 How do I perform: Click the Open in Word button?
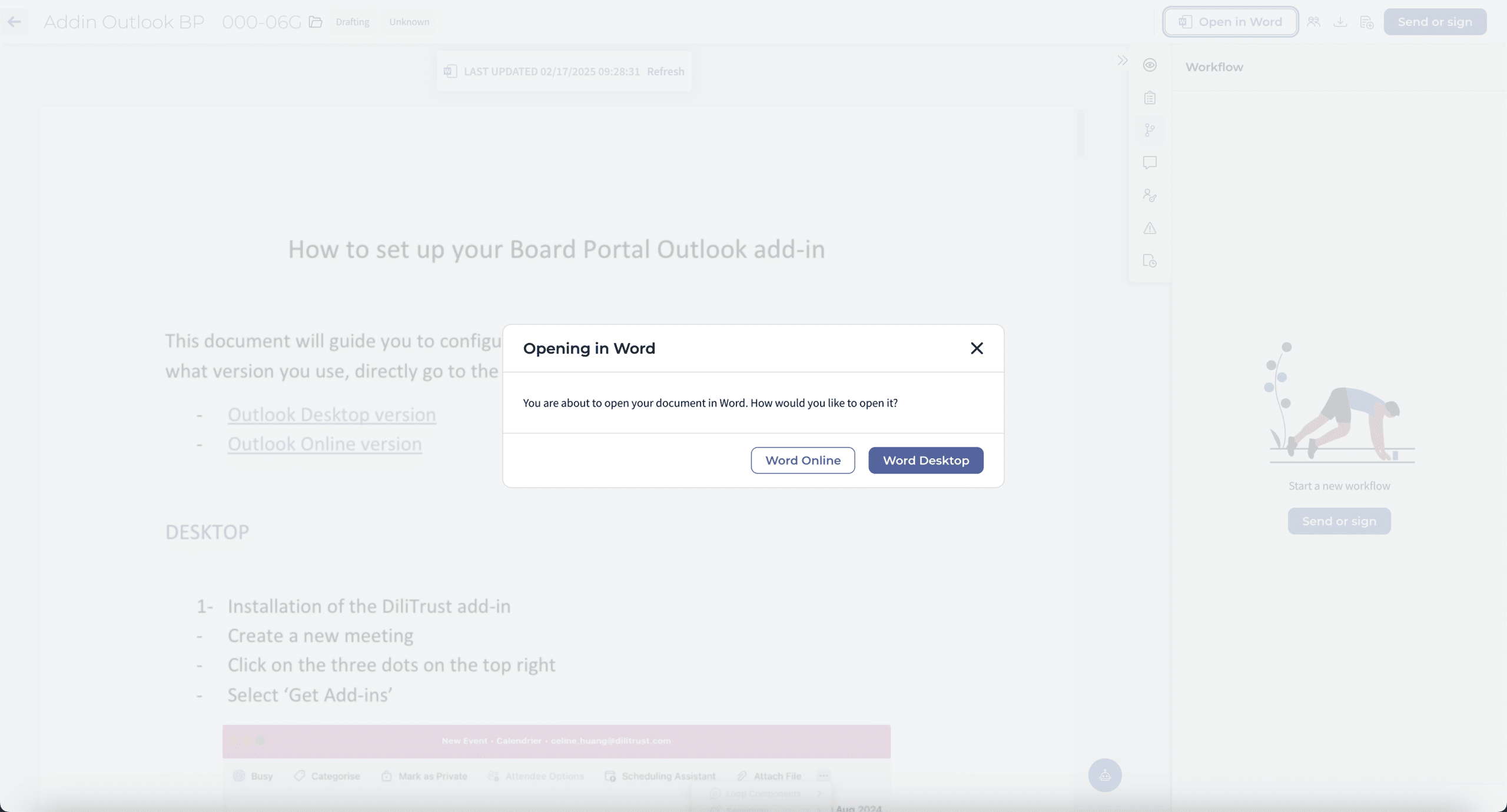1230,22
